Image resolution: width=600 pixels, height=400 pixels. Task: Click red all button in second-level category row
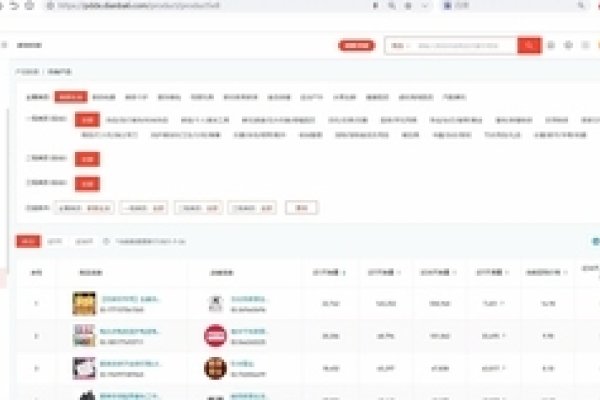(x=88, y=159)
